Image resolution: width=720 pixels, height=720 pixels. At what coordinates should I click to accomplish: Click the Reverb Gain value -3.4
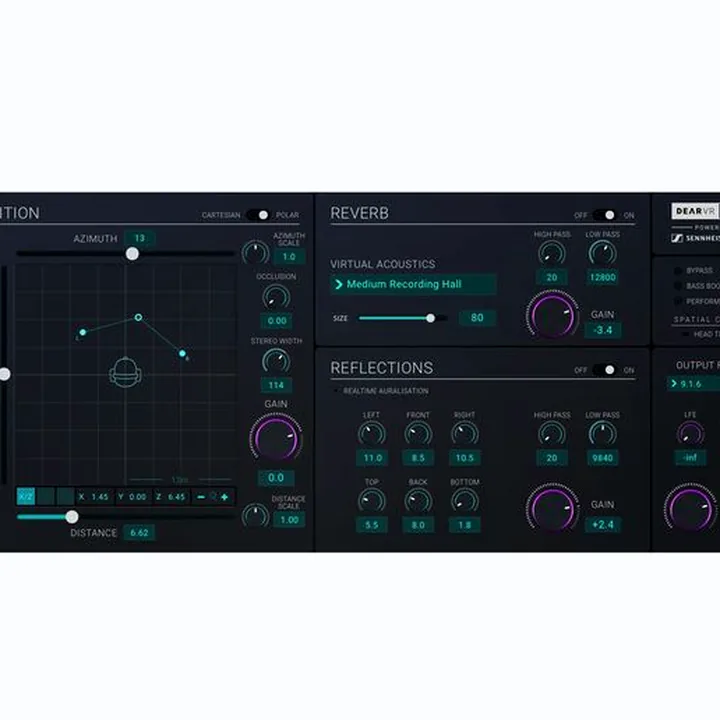(x=602, y=330)
